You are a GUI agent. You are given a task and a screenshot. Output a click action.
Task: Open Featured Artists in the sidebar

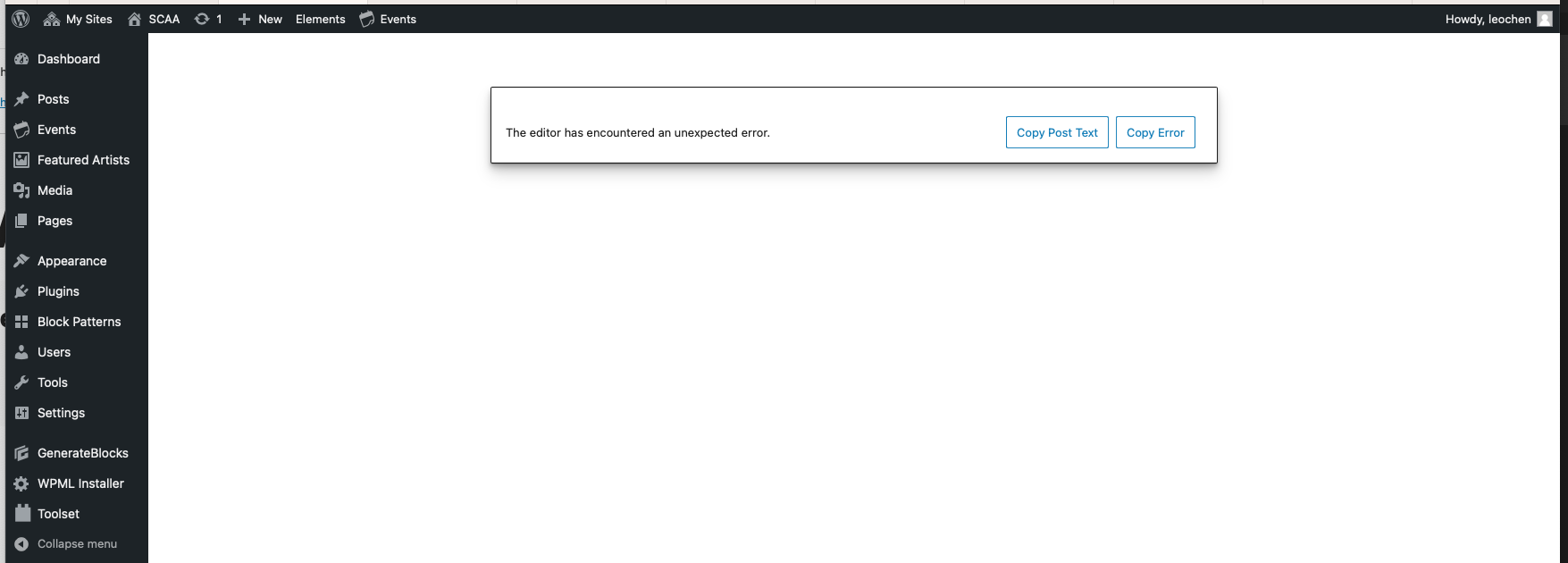click(x=83, y=160)
